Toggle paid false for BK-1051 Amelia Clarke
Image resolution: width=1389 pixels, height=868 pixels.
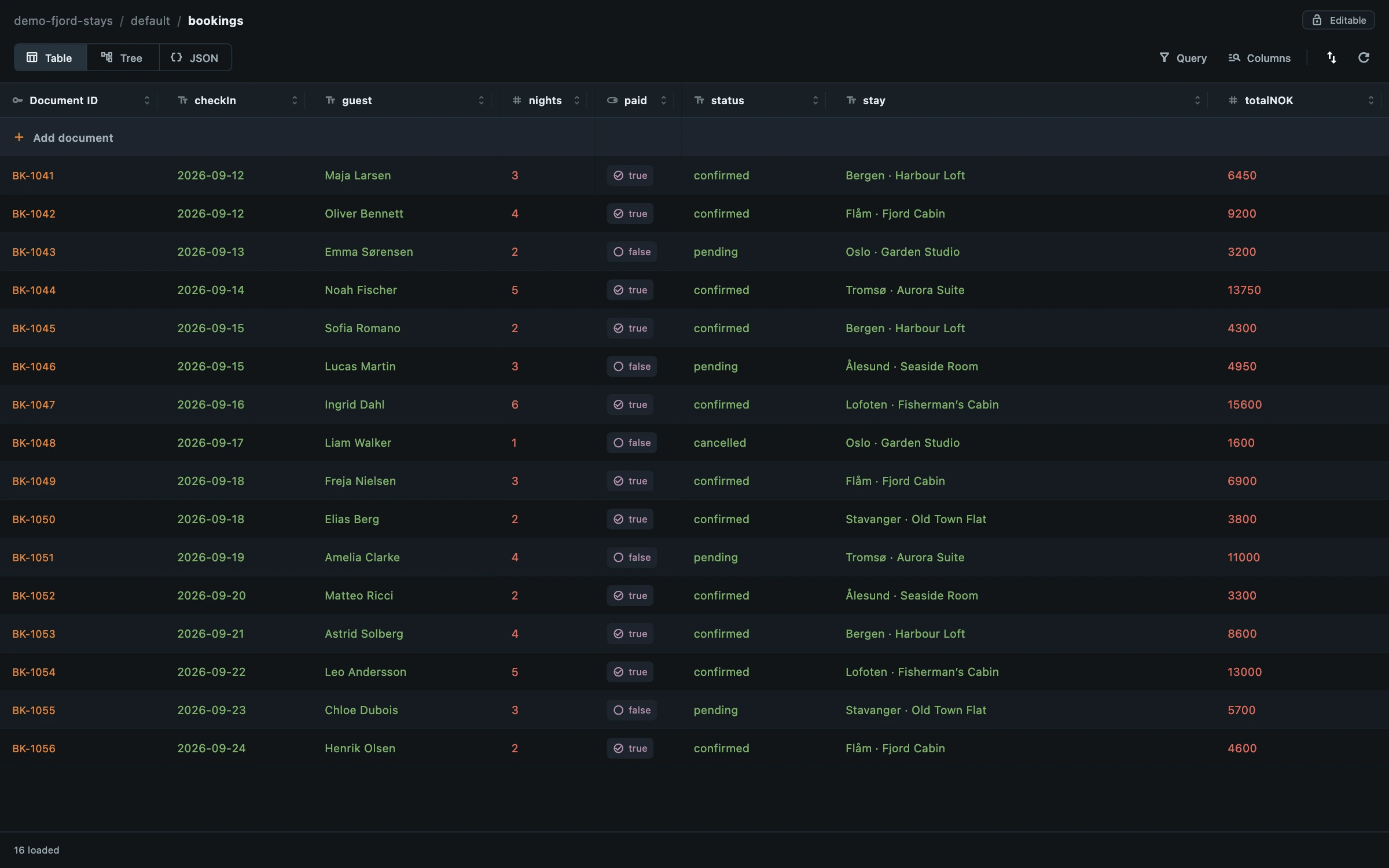[632, 557]
